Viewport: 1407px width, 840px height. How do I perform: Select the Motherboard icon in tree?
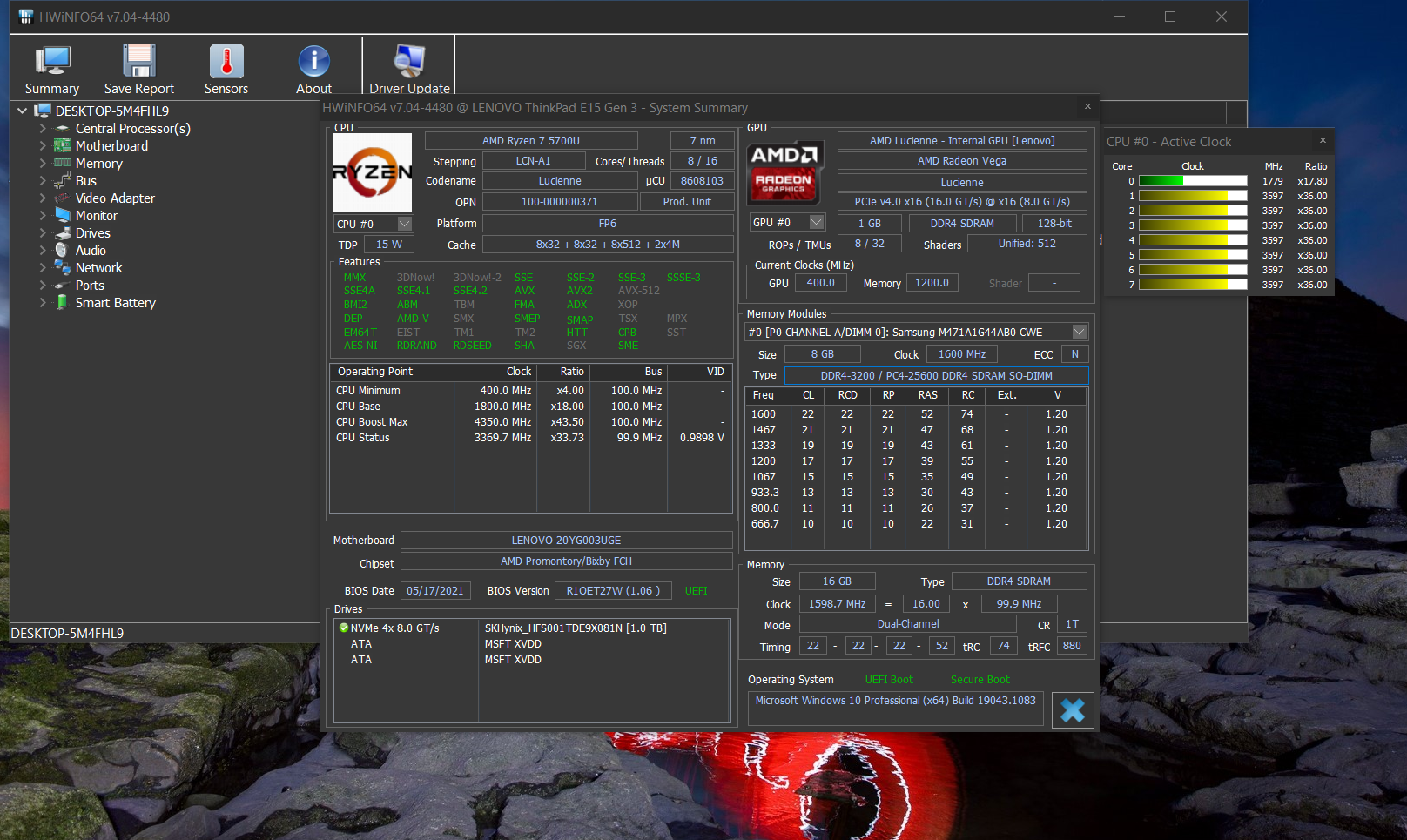(x=62, y=146)
